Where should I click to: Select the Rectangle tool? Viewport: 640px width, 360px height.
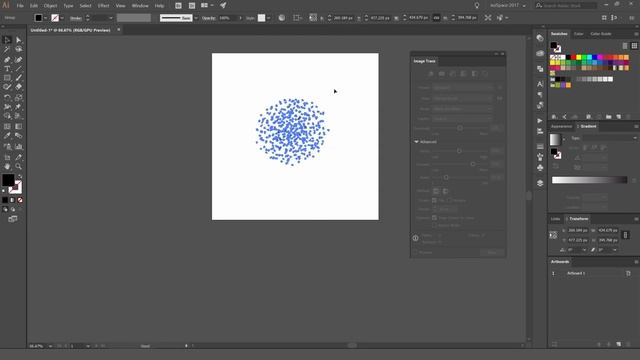(x=7, y=78)
